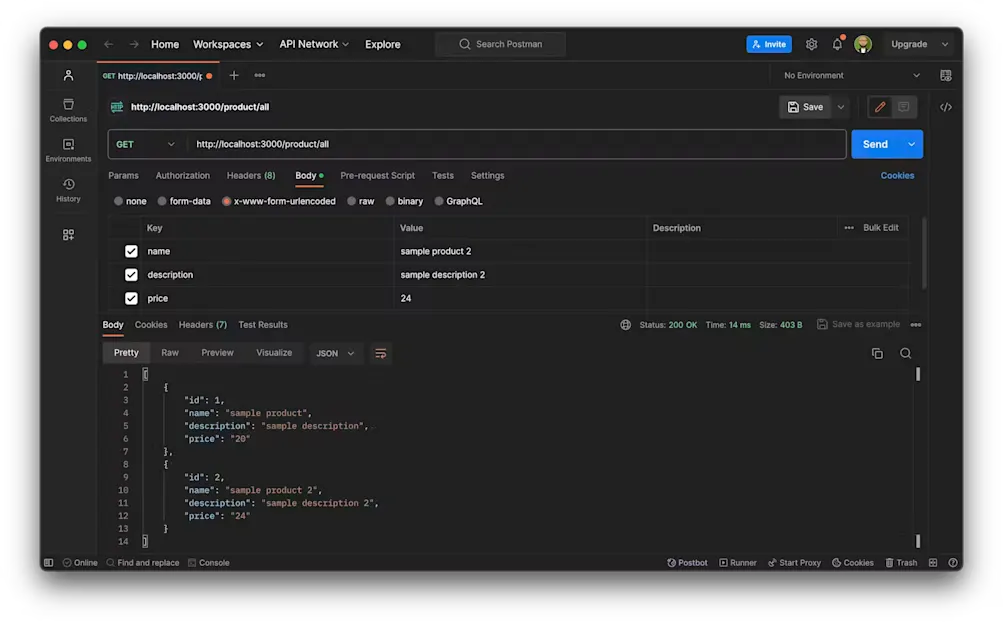The height and width of the screenshot is (624, 1003).
Task: Expand the Save button arrow options
Action: click(841, 107)
